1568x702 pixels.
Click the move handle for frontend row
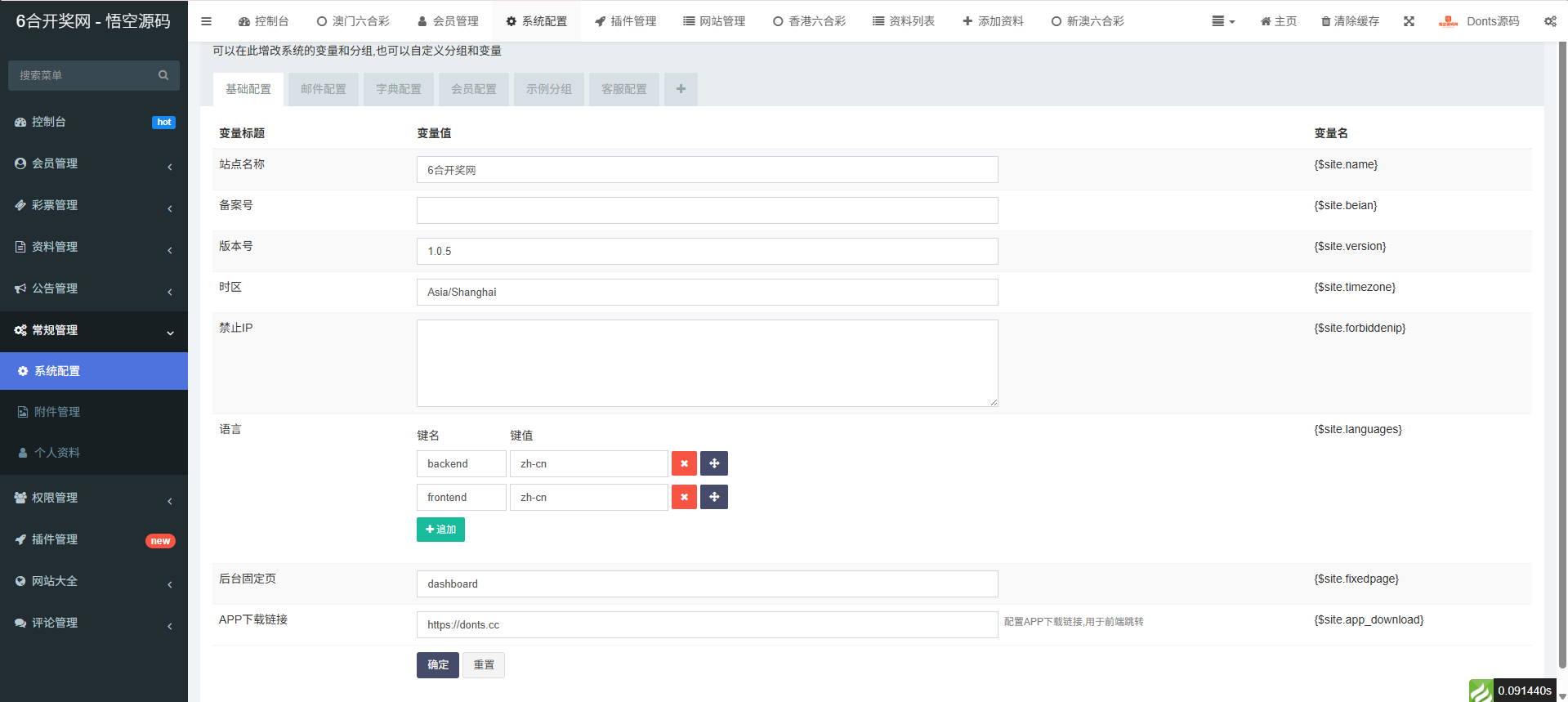click(x=714, y=497)
